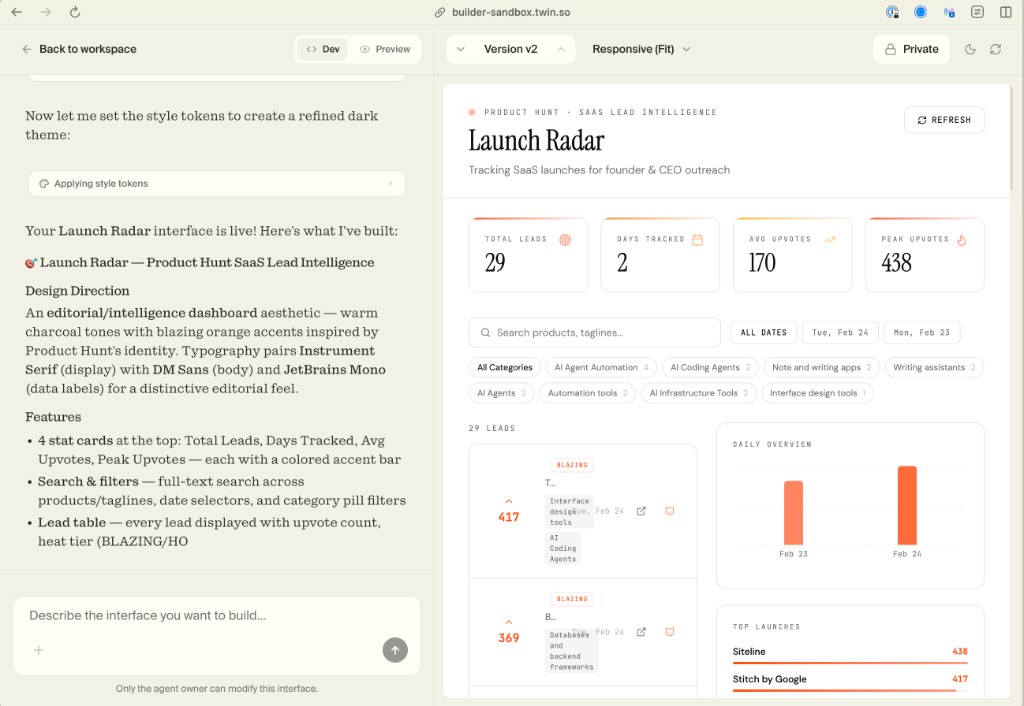This screenshot has width=1024, height=706.
Task: Click the target icon in the Total Leads card
Action: pyautogui.click(x=566, y=240)
